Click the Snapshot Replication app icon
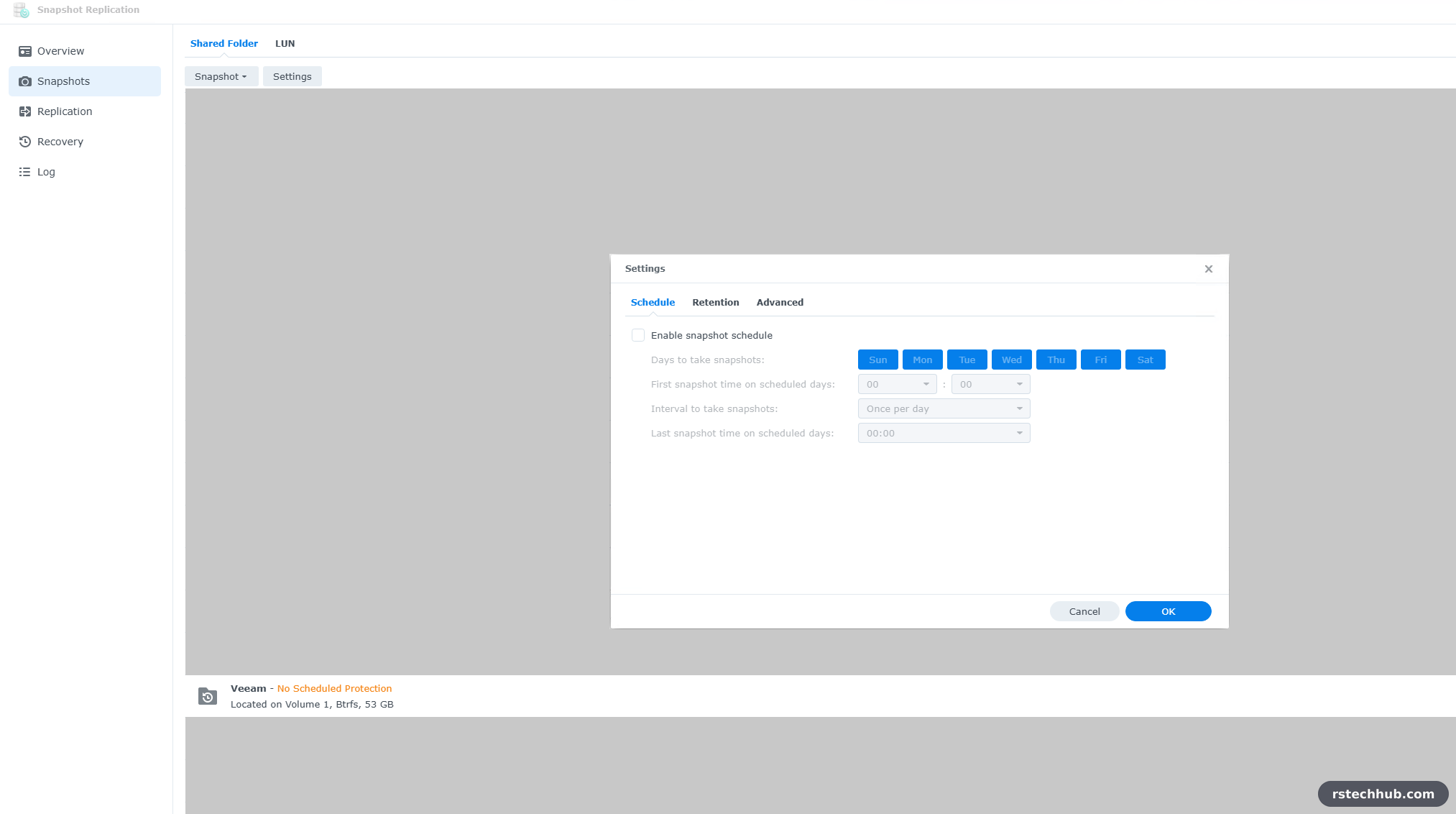The width and height of the screenshot is (1456, 814). 22,10
